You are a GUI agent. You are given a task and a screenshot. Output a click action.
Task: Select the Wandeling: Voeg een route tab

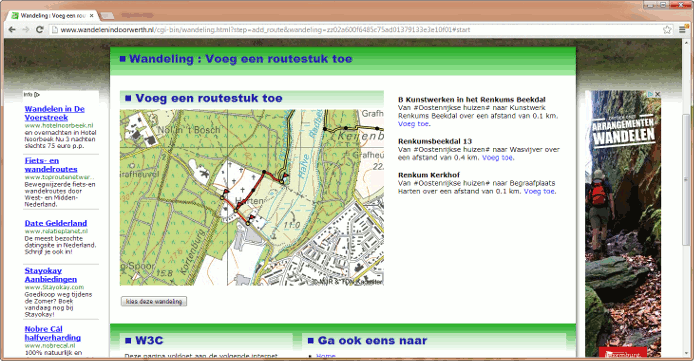click(x=53, y=15)
